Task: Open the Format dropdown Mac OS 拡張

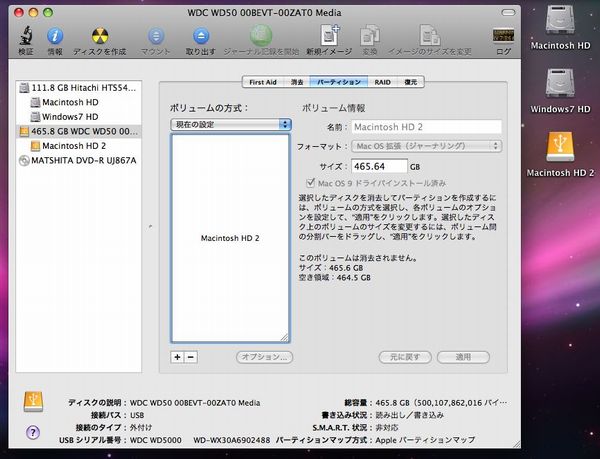Action: [x=427, y=146]
